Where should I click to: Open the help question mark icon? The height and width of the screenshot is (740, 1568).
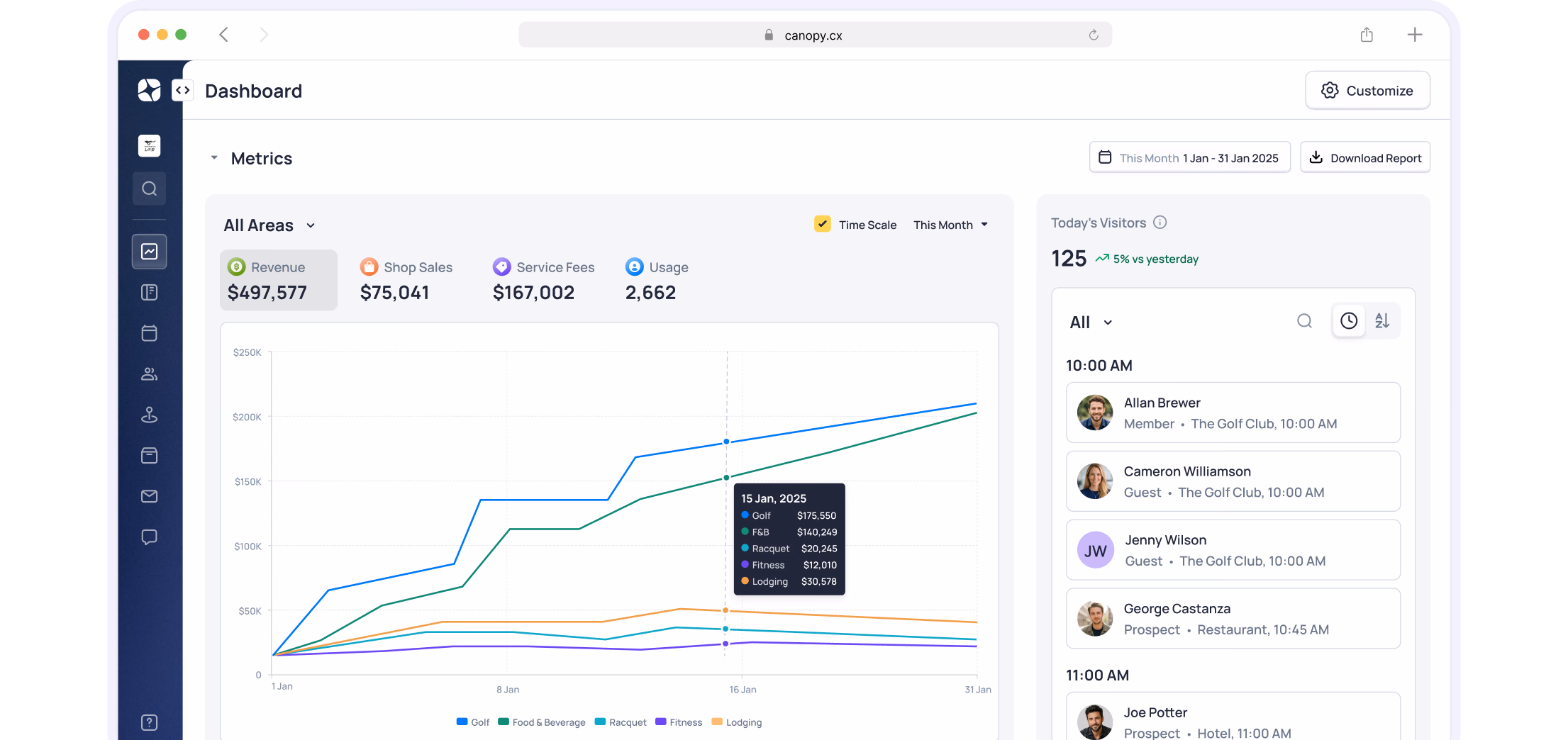tap(149, 722)
